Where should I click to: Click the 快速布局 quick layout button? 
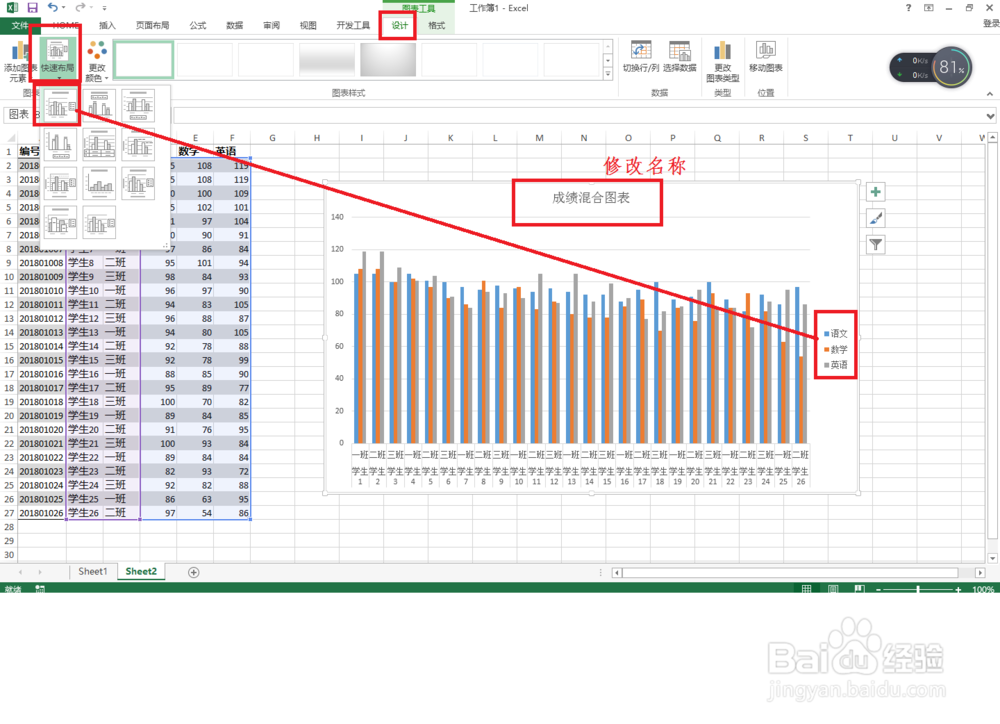point(58,59)
